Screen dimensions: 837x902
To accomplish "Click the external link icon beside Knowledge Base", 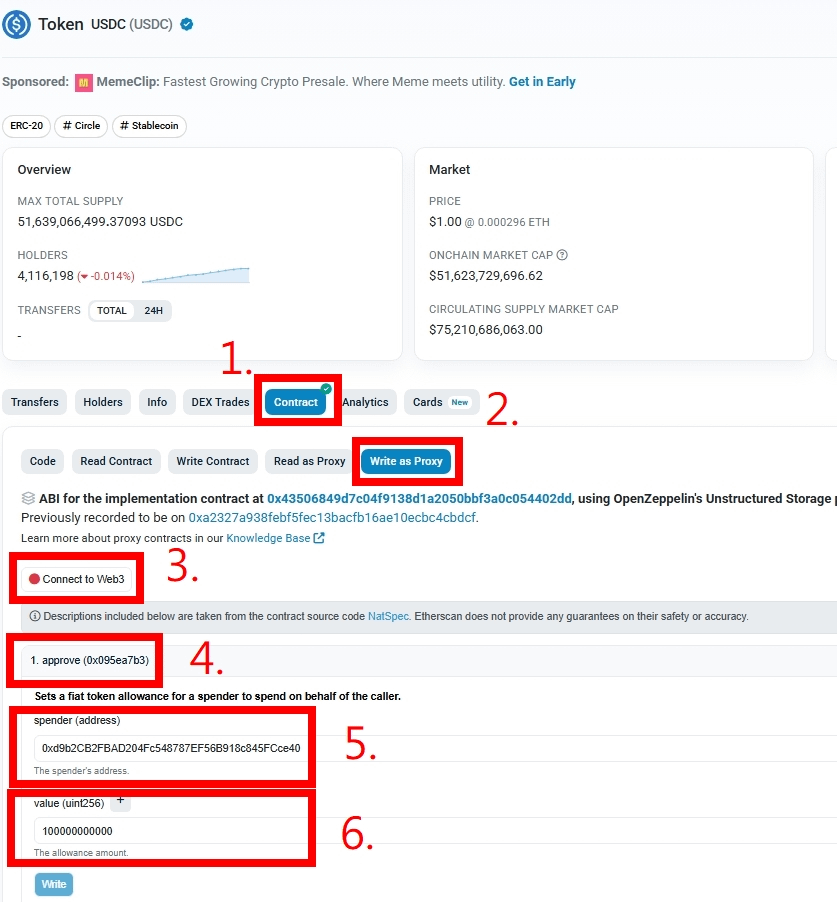I will pyautogui.click(x=319, y=538).
